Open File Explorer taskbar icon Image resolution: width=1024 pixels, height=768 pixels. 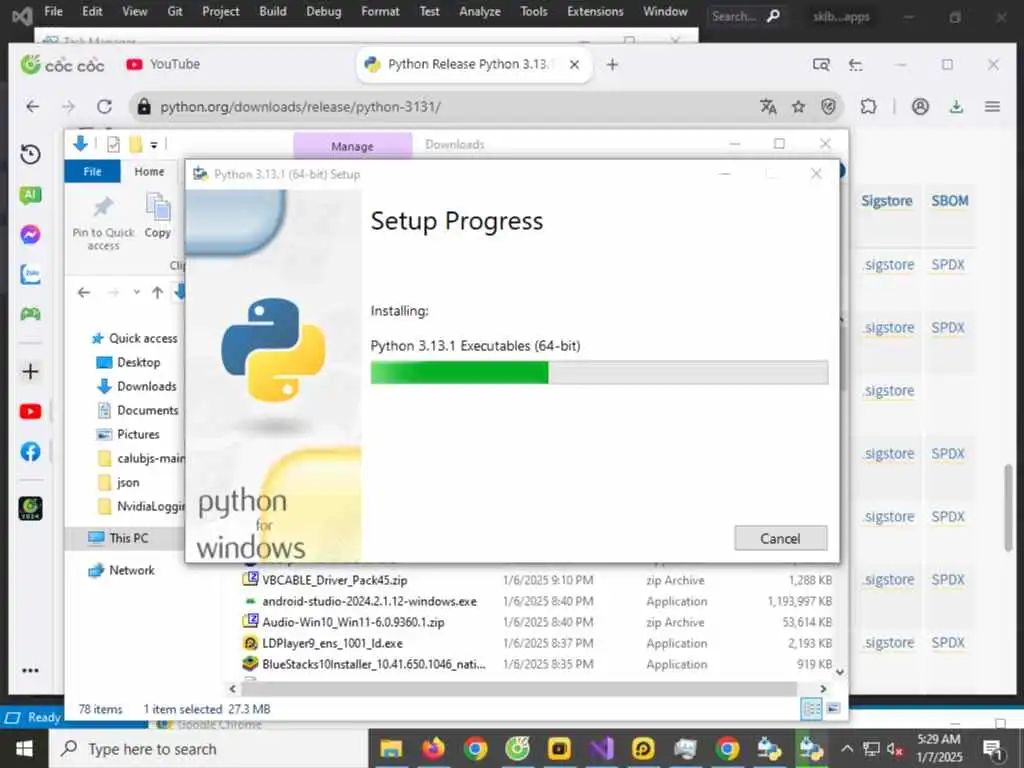pyautogui.click(x=391, y=749)
